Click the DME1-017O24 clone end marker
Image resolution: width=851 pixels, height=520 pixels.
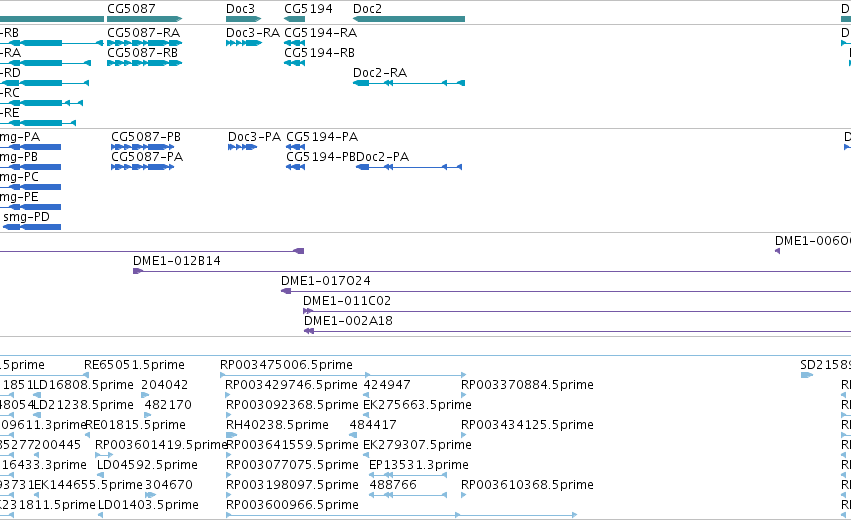(x=286, y=291)
